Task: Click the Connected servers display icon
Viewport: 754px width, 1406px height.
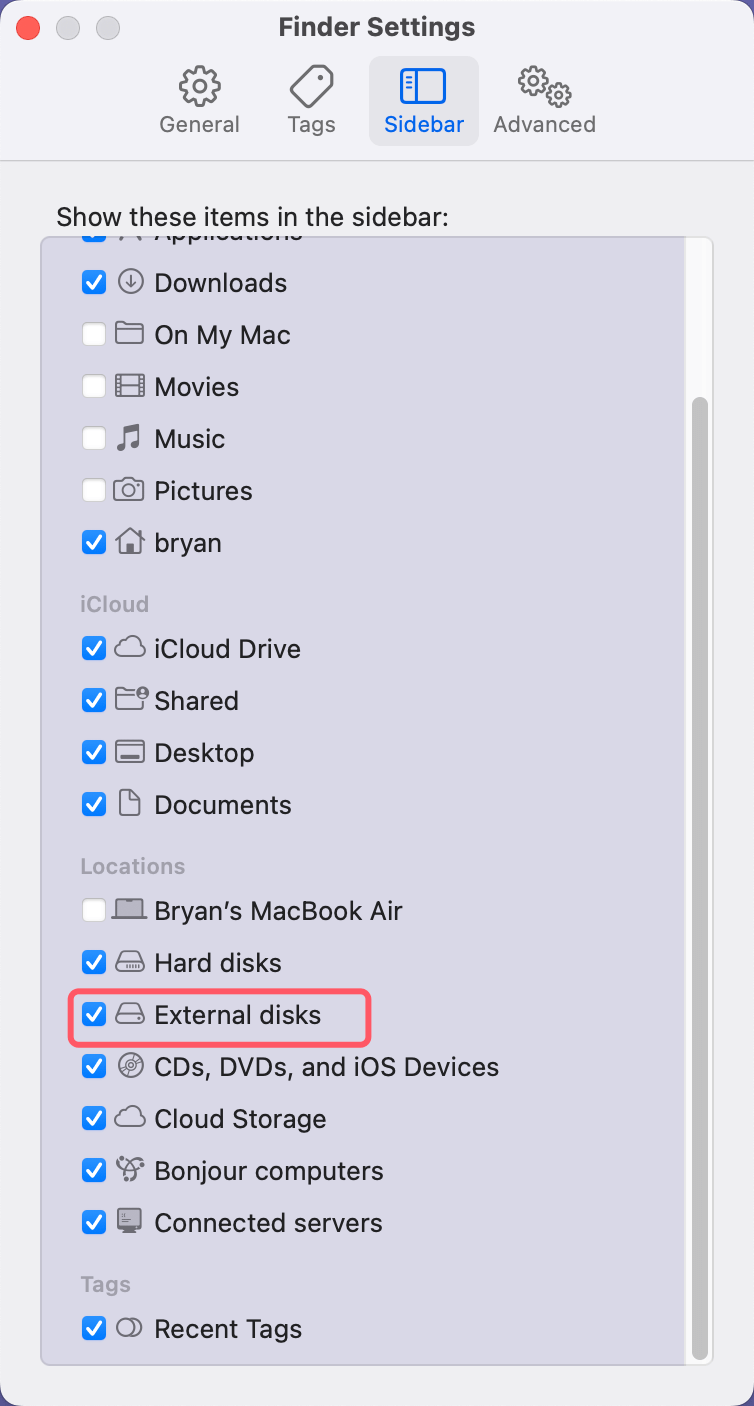Action: (130, 1222)
